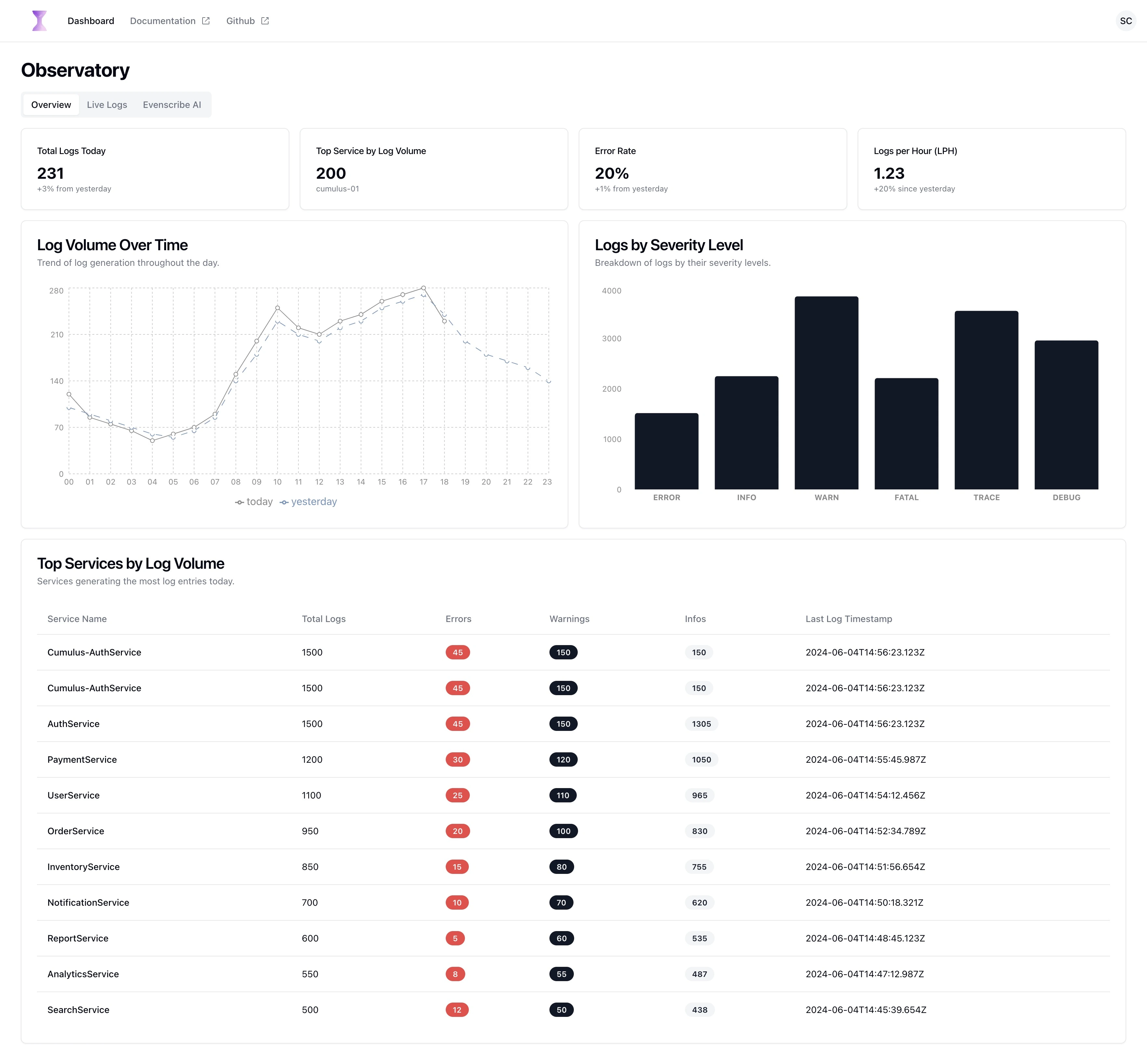Click the WARN bar in severity chart
This screenshot has height=1064, width=1147.
click(826, 393)
